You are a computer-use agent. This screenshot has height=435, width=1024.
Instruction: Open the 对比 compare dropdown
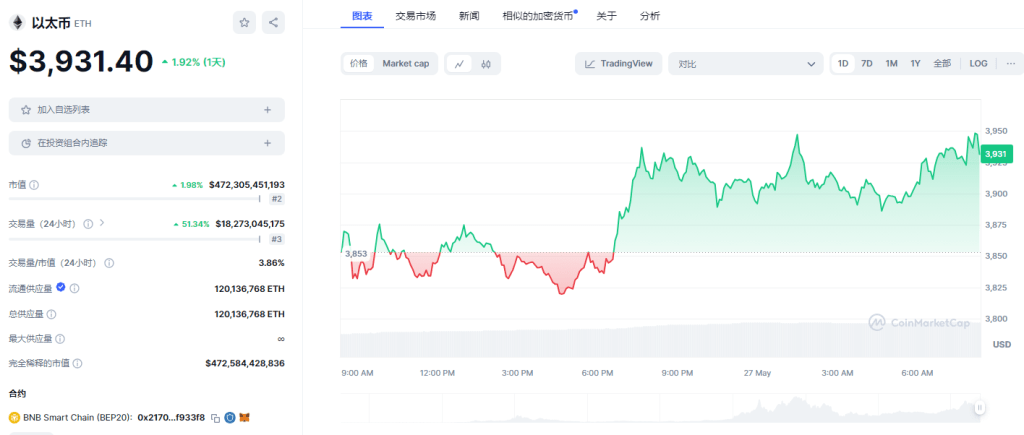point(745,63)
